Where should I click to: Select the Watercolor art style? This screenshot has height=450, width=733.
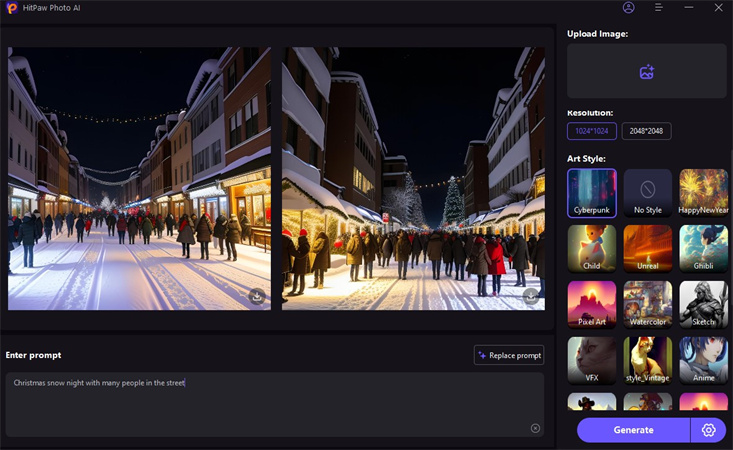point(647,305)
